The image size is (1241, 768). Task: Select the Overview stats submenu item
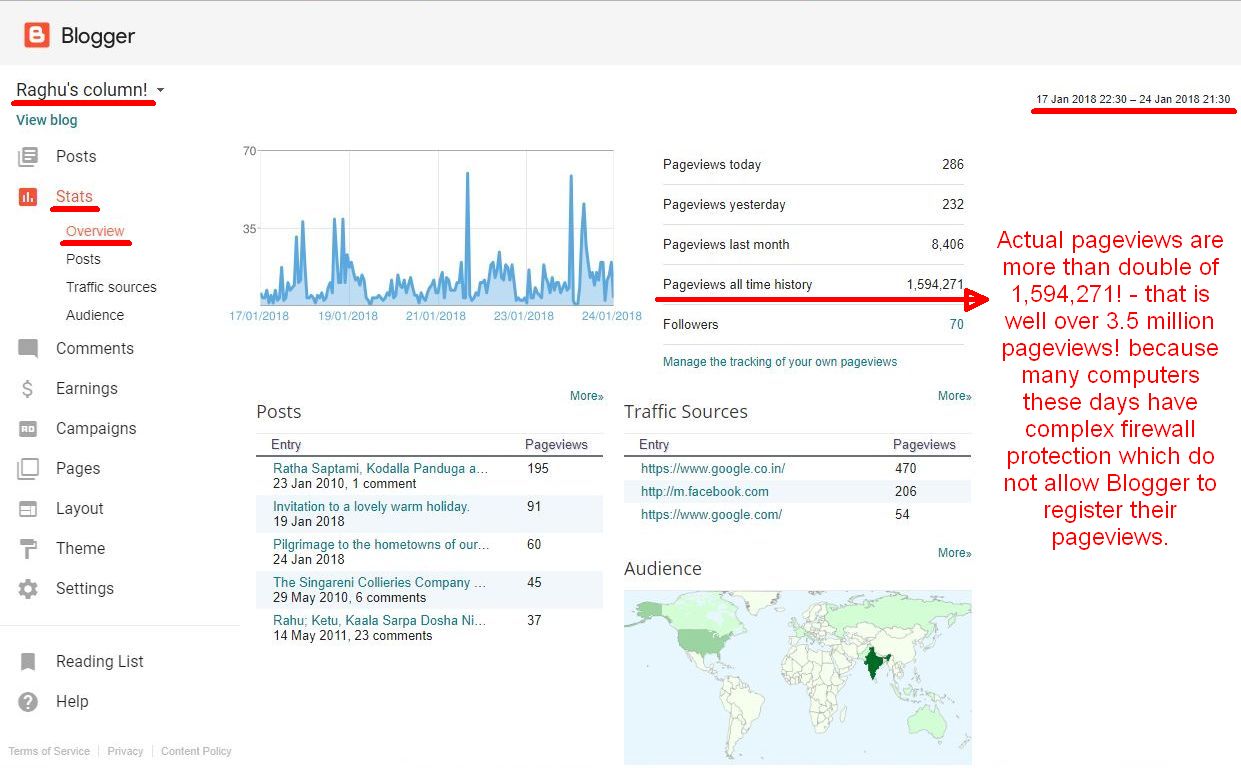(95, 231)
